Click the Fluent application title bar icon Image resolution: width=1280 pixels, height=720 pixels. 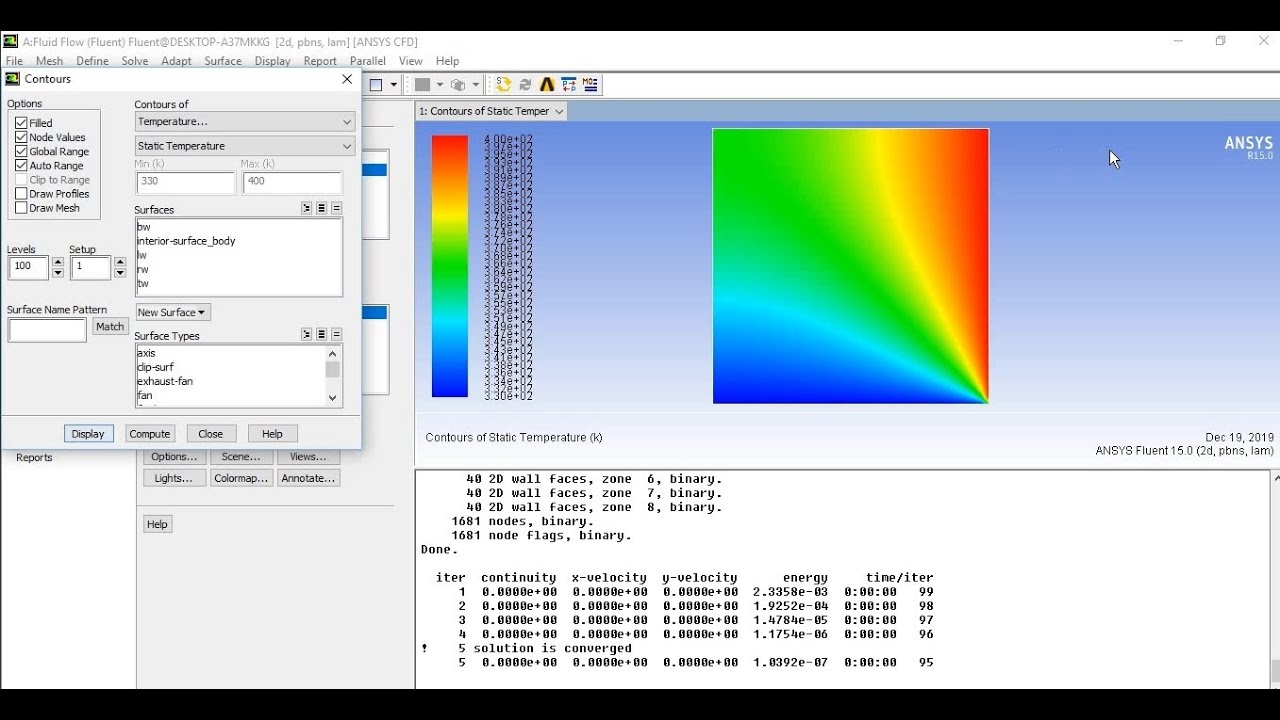click(x=10, y=42)
